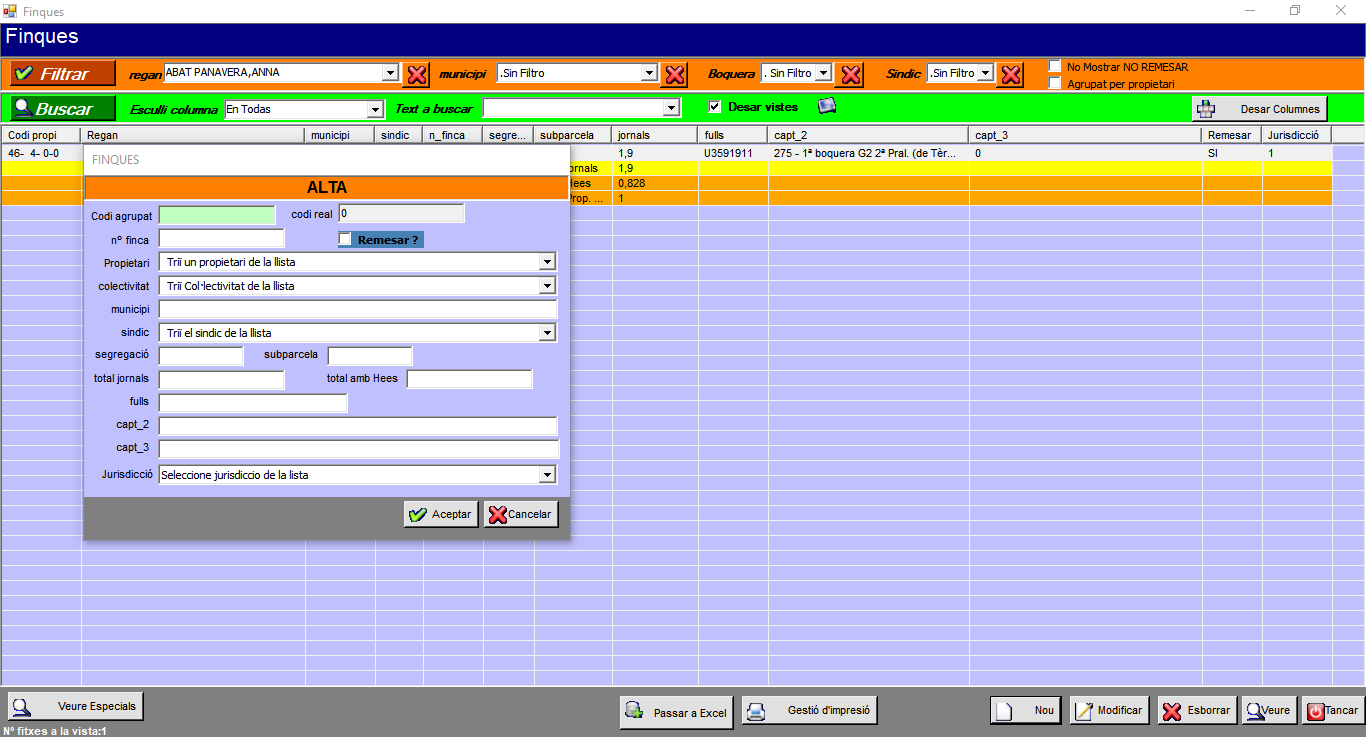Viewport: 1366px width, 737px height.
Task: Click the saved views icon beside Desar vistes
Action: 827,107
